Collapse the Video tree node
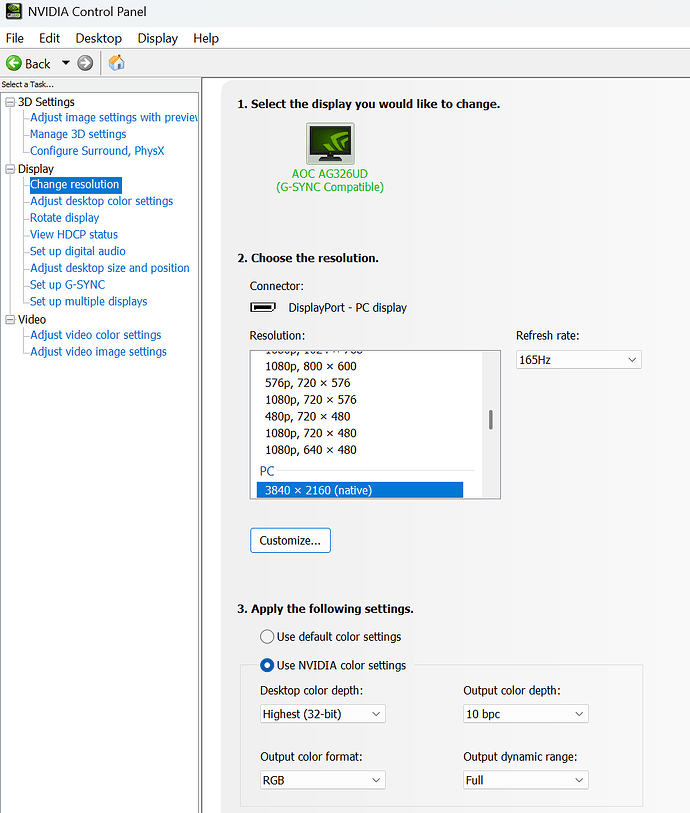Screen dimensions: 690x813 point(10,320)
